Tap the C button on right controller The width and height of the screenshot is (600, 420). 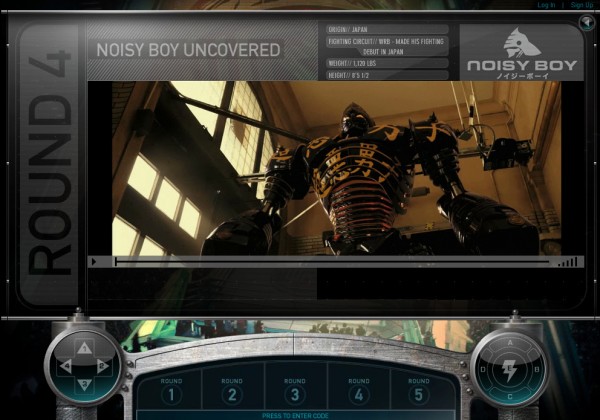tap(510, 396)
